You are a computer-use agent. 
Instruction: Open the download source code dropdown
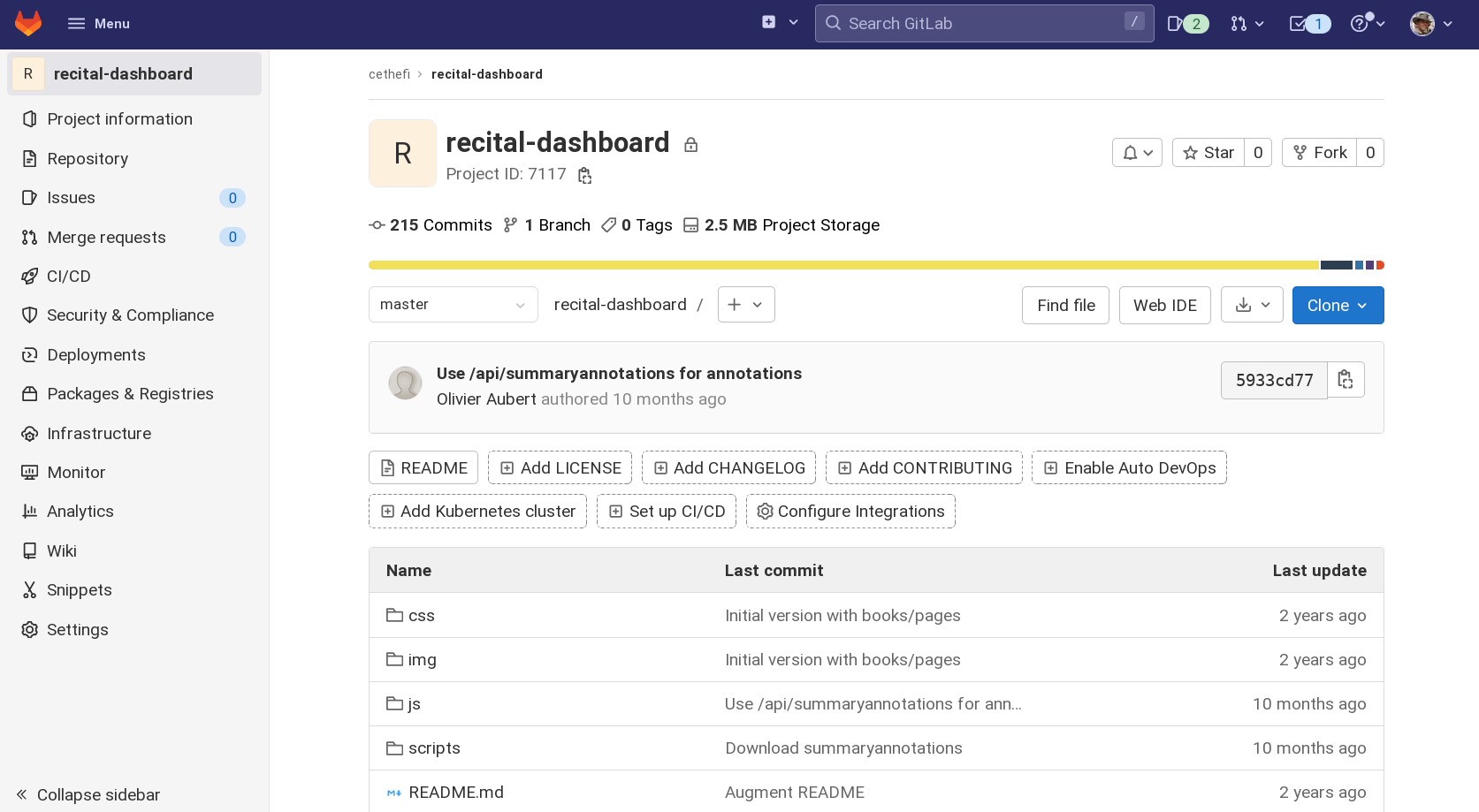(x=1252, y=305)
